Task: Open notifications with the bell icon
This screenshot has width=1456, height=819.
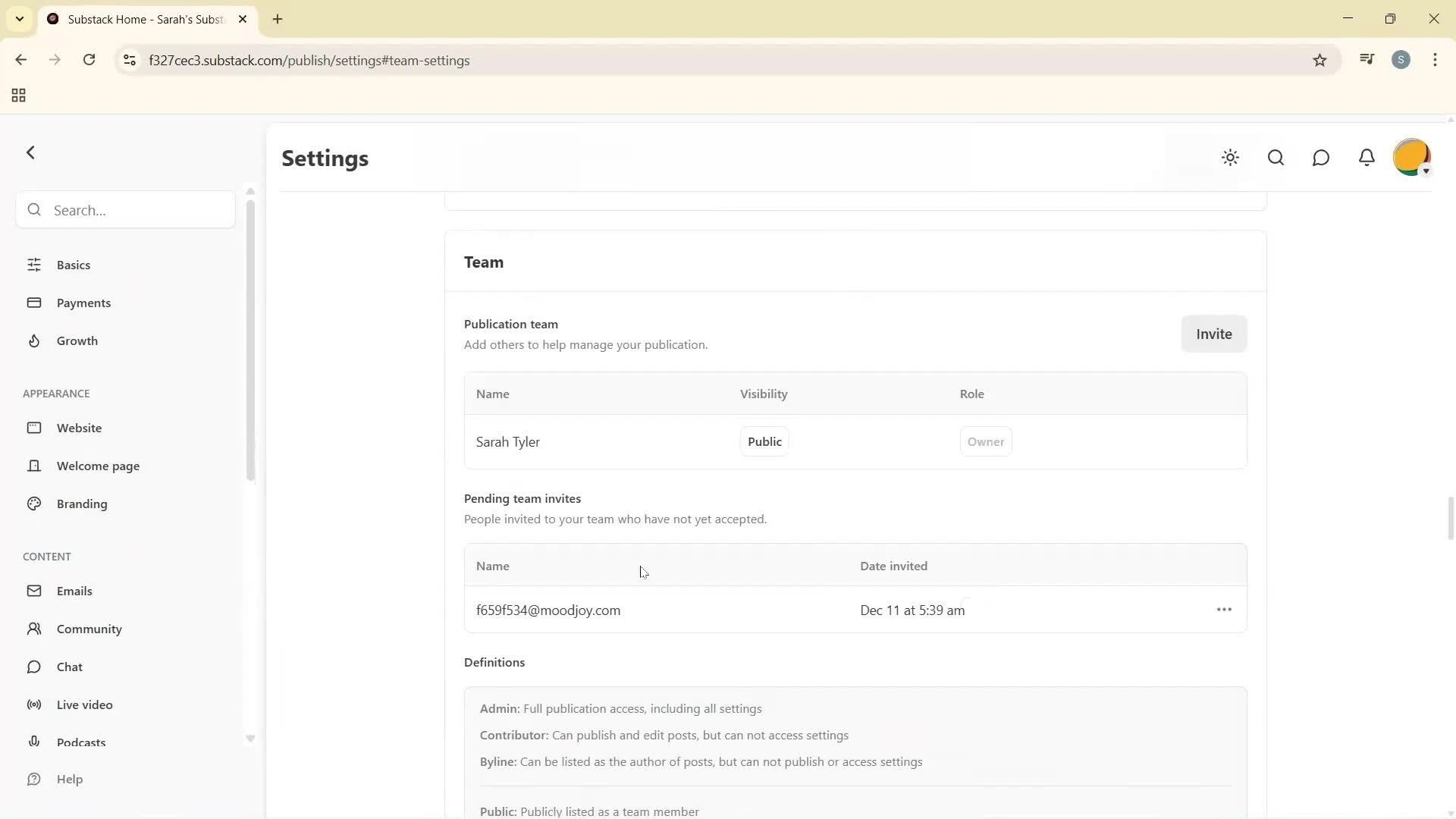Action: (1367, 158)
